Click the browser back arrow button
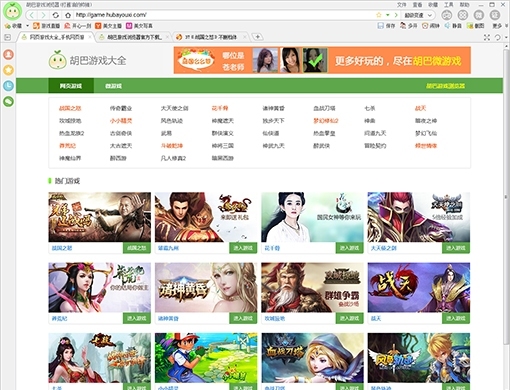510x390 pixels. (32, 15)
